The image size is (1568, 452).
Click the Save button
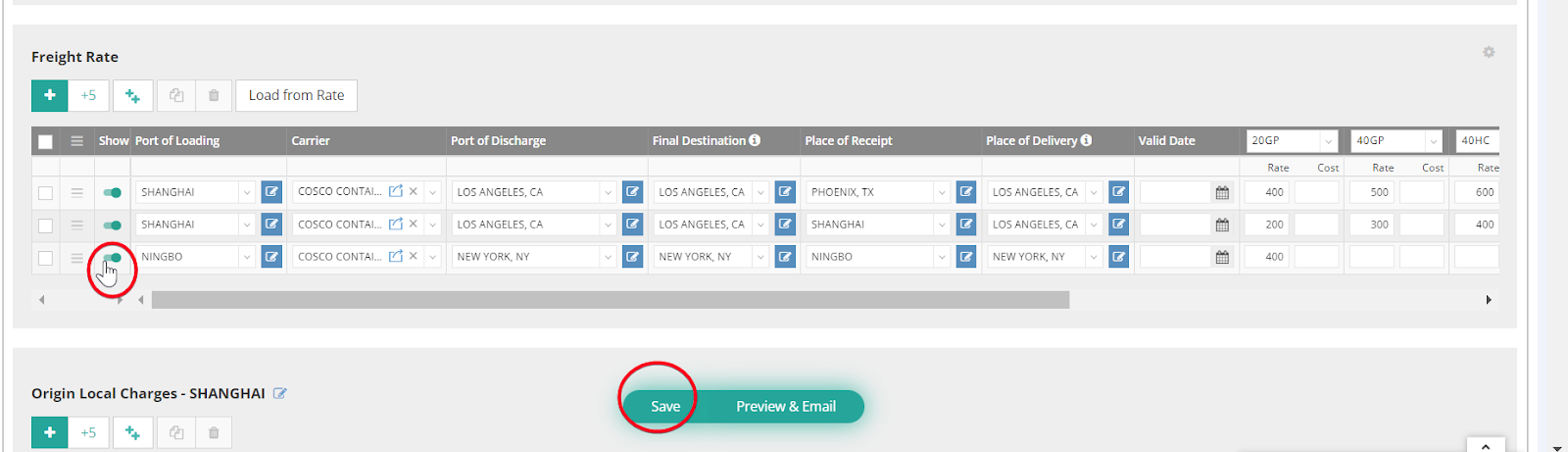pyautogui.click(x=665, y=407)
